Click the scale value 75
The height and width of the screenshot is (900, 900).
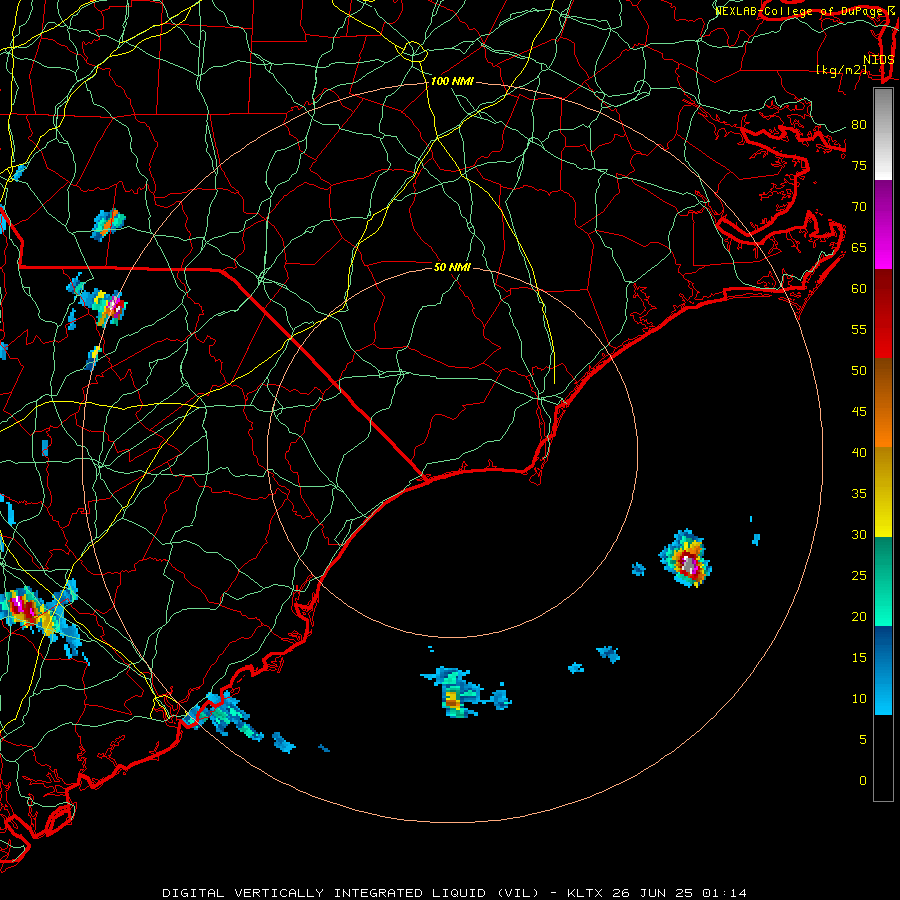pyautogui.click(x=859, y=165)
